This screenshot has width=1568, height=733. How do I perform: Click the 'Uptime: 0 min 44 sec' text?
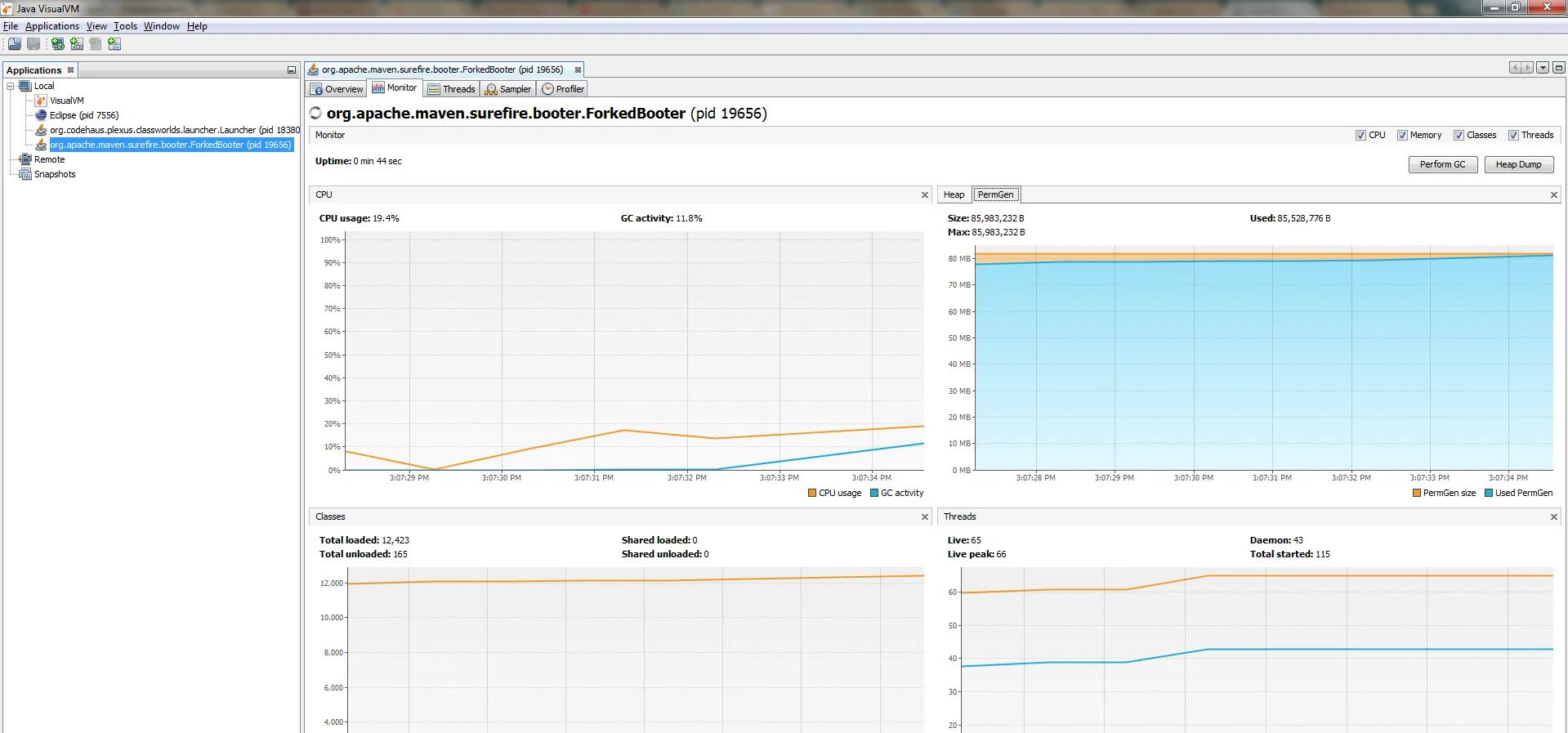pyautogui.click(x=359, y=162)
